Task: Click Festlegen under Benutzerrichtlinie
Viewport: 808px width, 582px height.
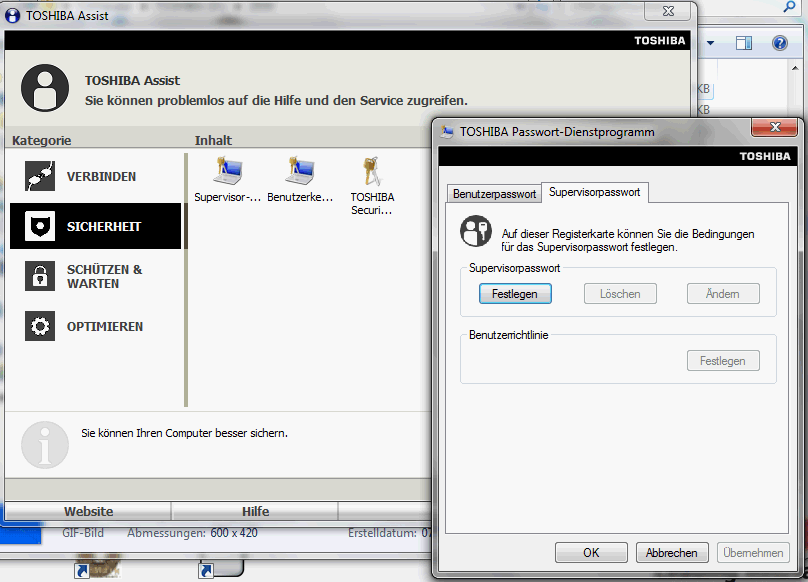Action: [723, 361]
